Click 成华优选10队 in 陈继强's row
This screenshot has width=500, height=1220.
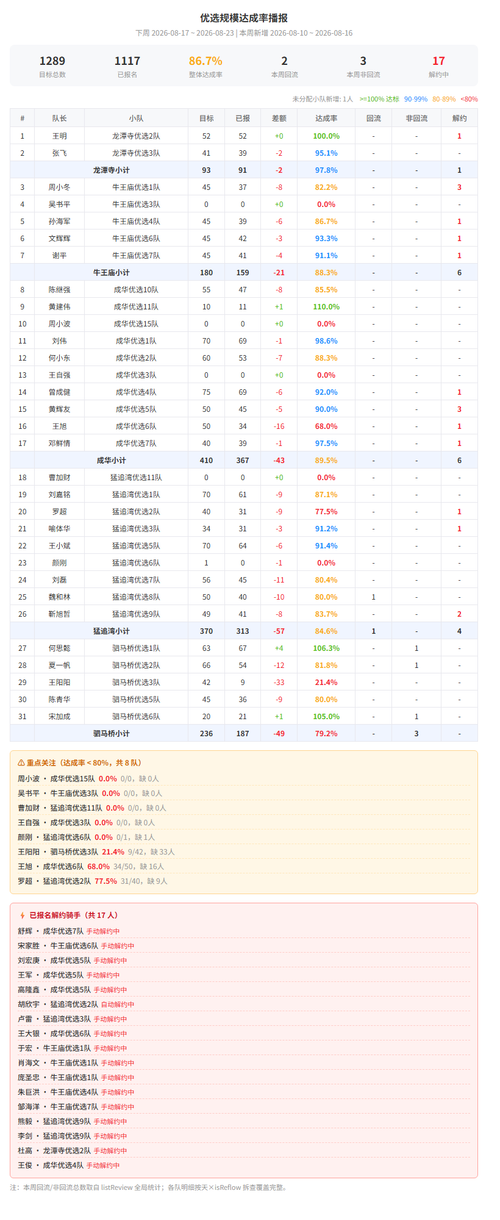pyautogui.click(x=135, y=289)
